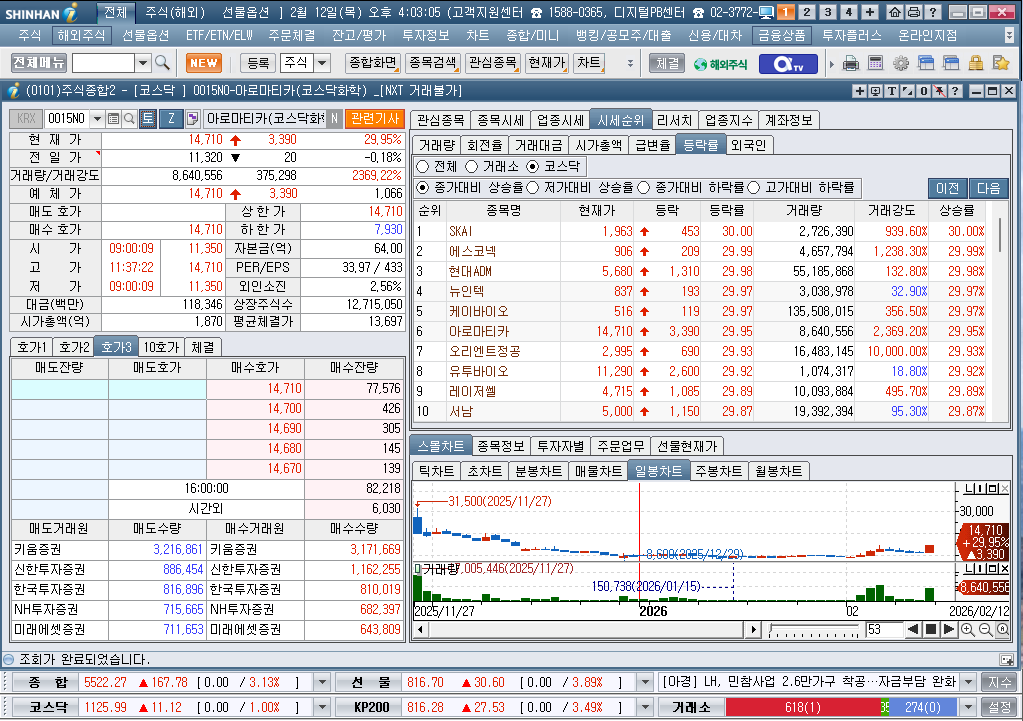
Task: Click the 관련기사 orange button
Action: 374,119
